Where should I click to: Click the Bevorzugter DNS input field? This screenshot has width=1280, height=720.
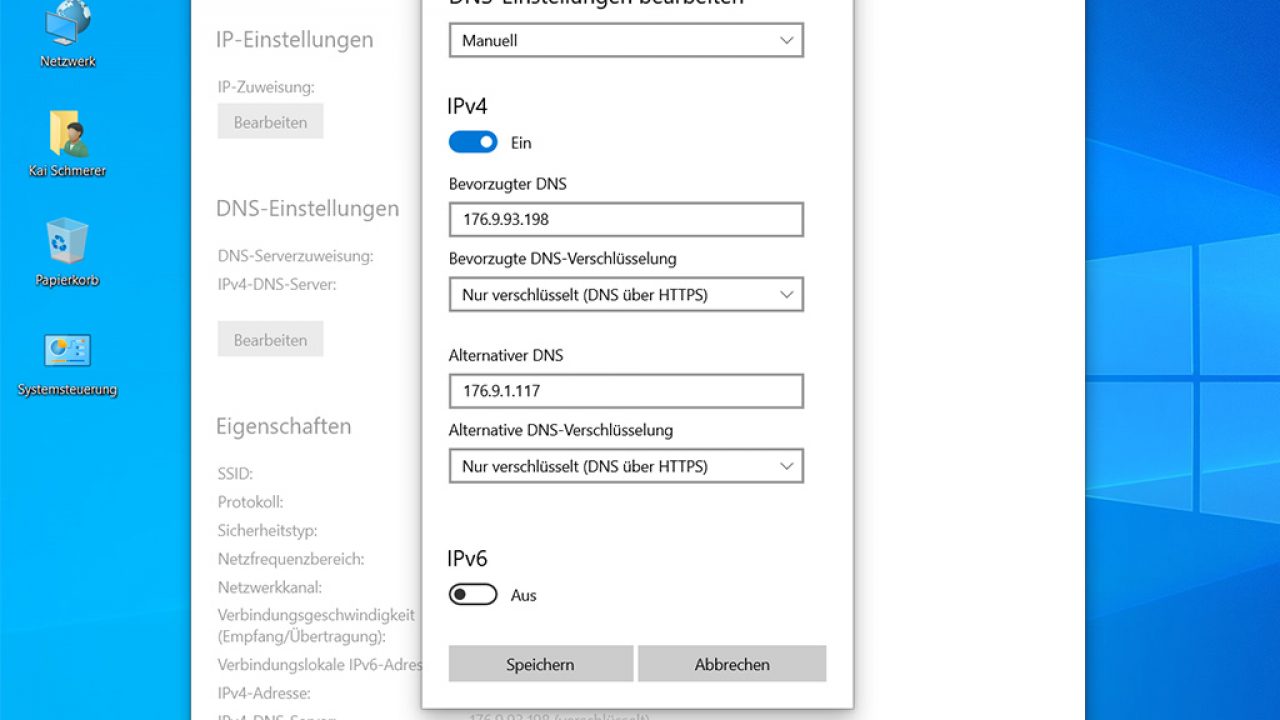point(626,219)
